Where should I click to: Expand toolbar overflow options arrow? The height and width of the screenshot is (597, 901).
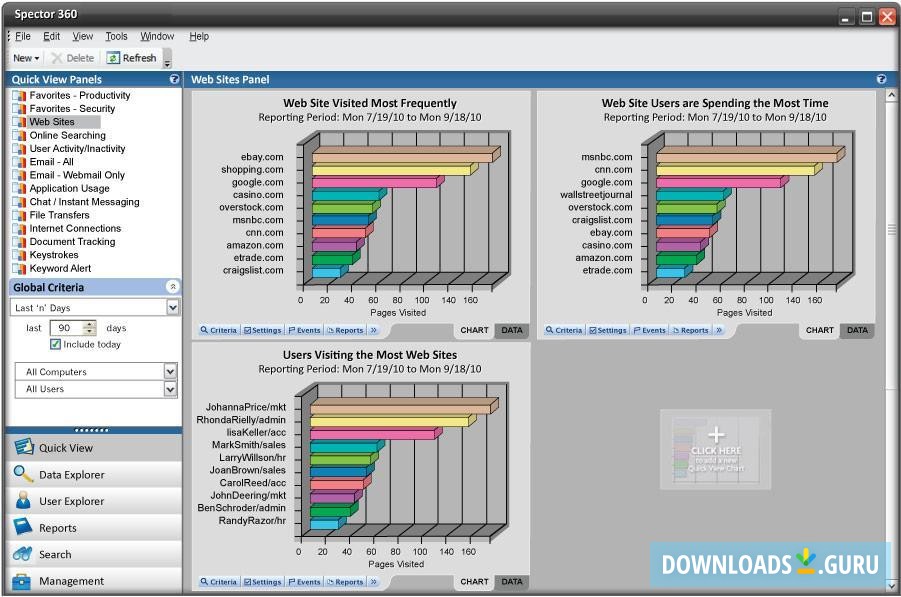(167, 59)
